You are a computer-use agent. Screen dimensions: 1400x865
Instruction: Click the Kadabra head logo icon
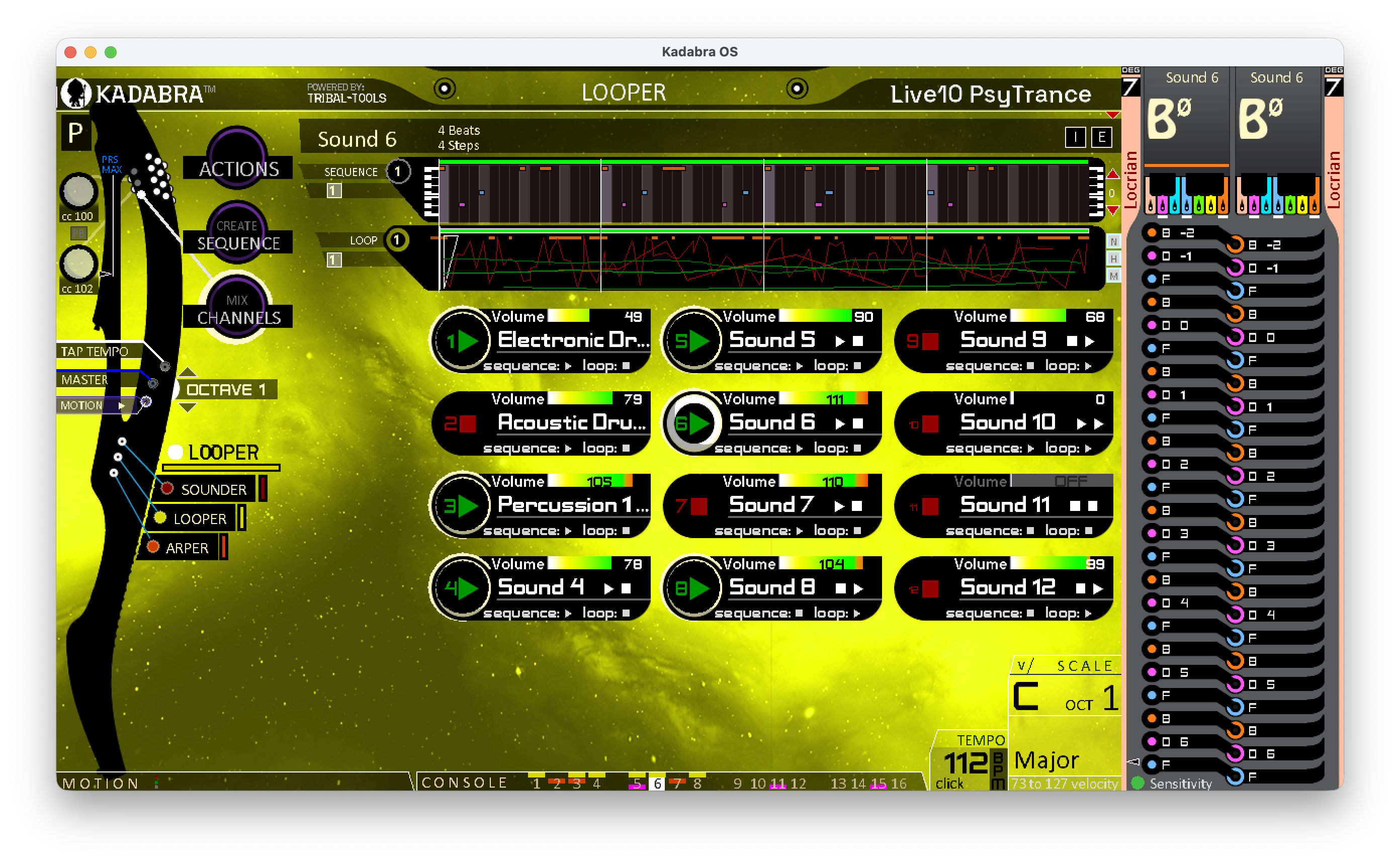[75, 93]
